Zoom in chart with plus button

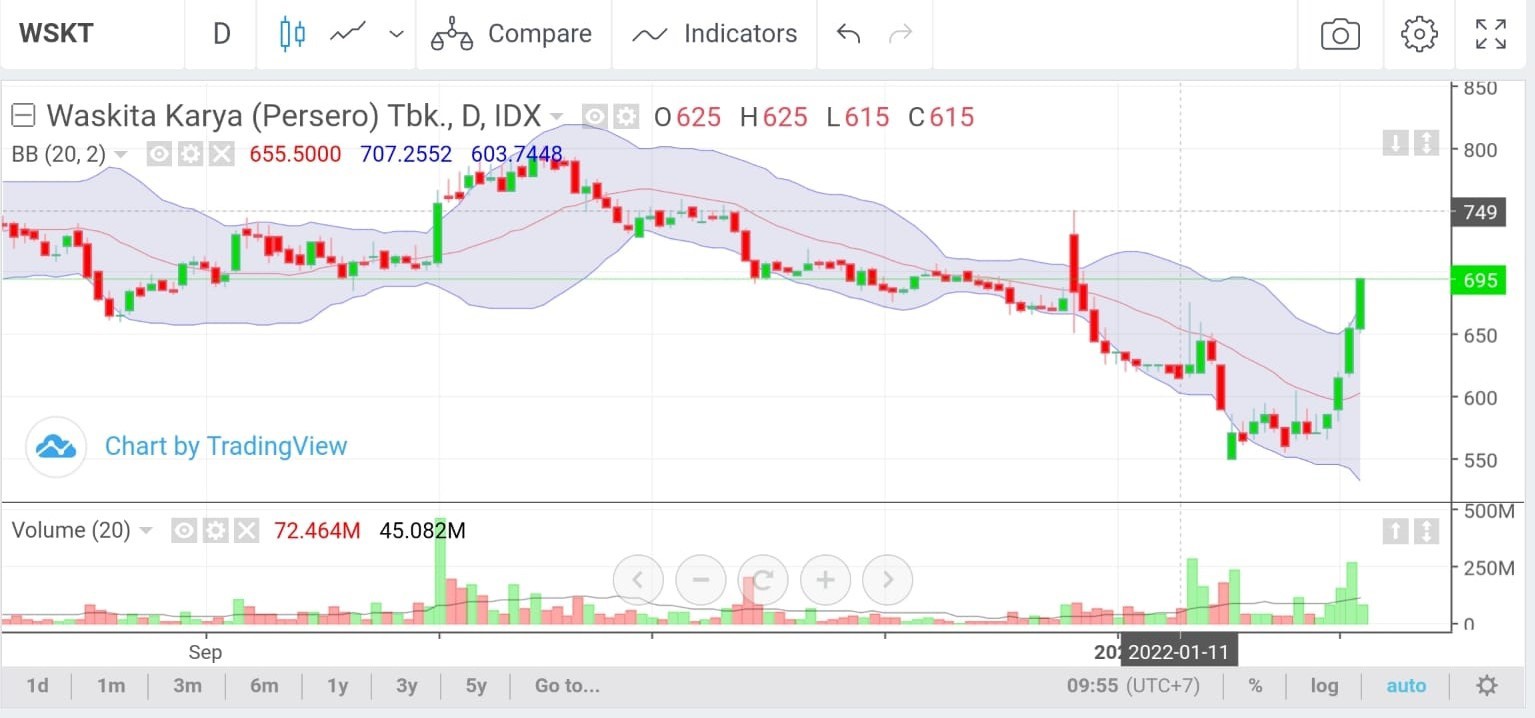point(826,579)
